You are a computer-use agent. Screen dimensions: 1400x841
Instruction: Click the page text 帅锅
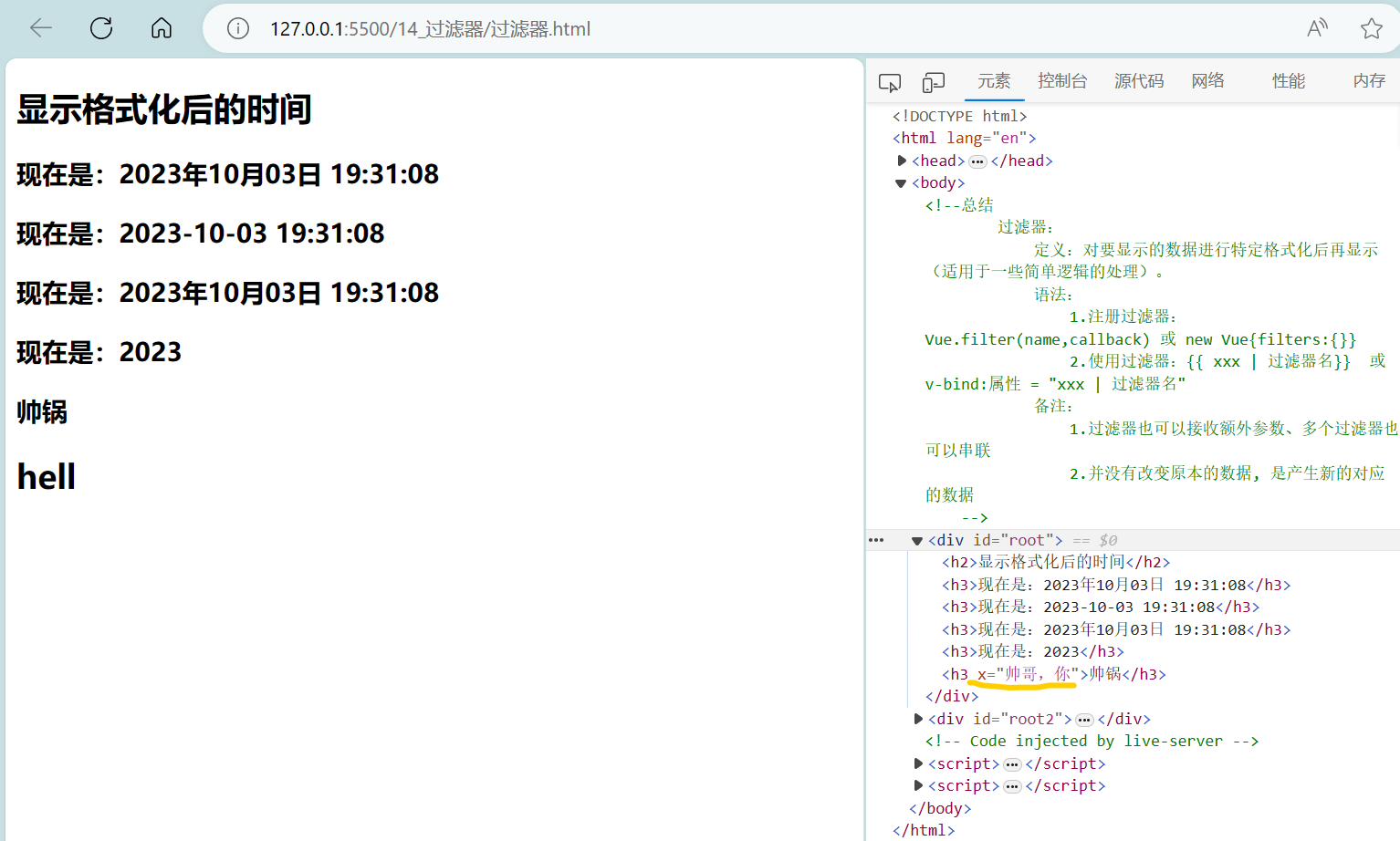[x=42, y=411]
